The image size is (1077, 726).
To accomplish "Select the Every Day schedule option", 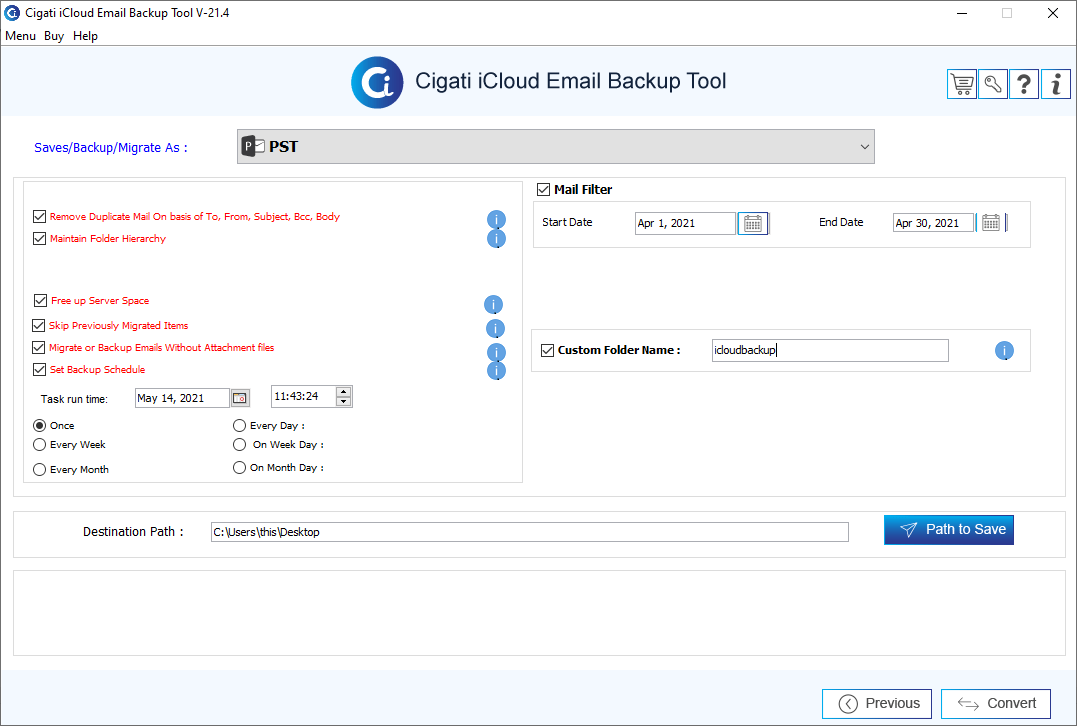I will click(x=239, y=426).
